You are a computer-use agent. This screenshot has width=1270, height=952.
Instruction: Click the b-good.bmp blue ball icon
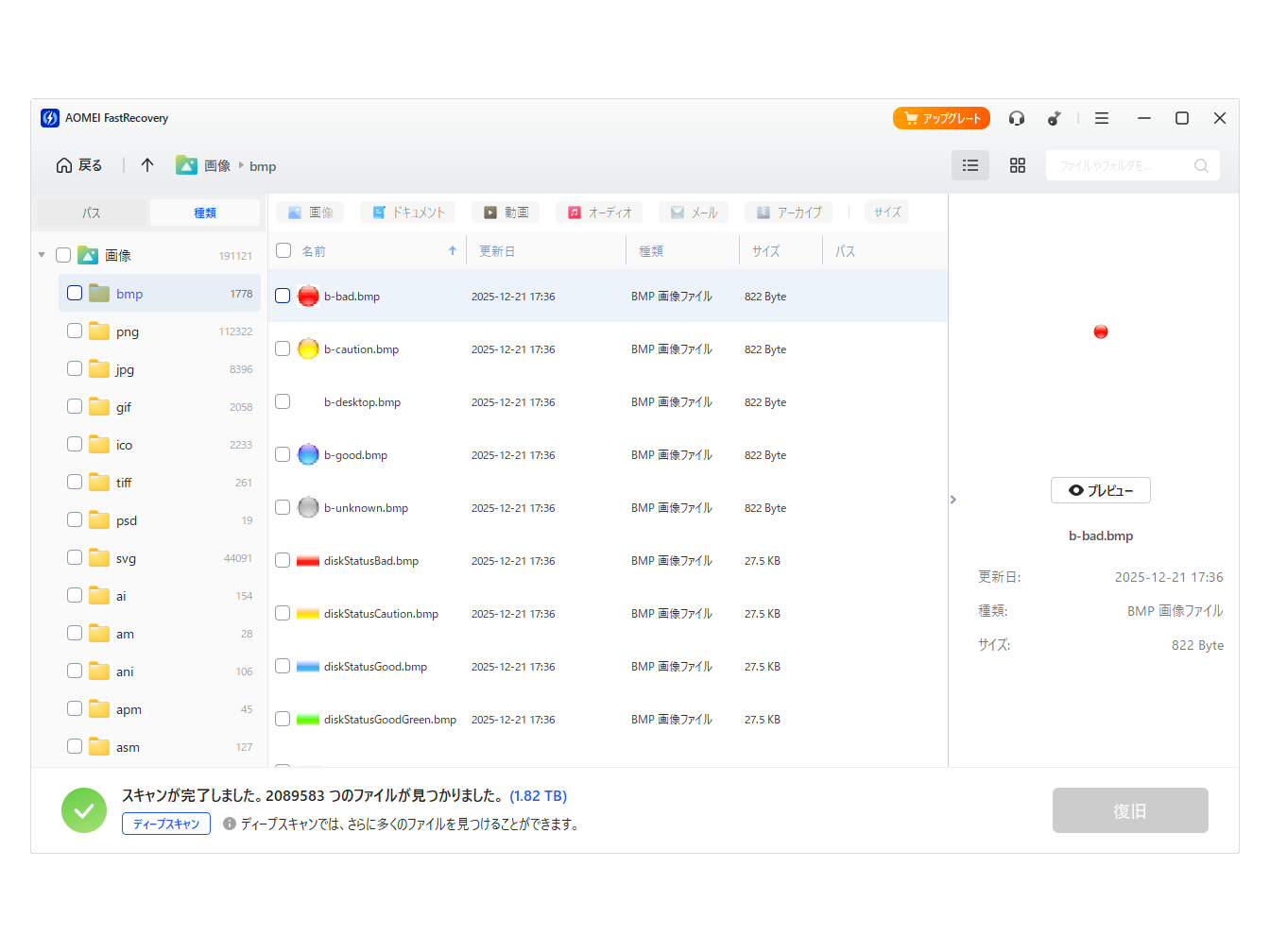coord(308,454)
